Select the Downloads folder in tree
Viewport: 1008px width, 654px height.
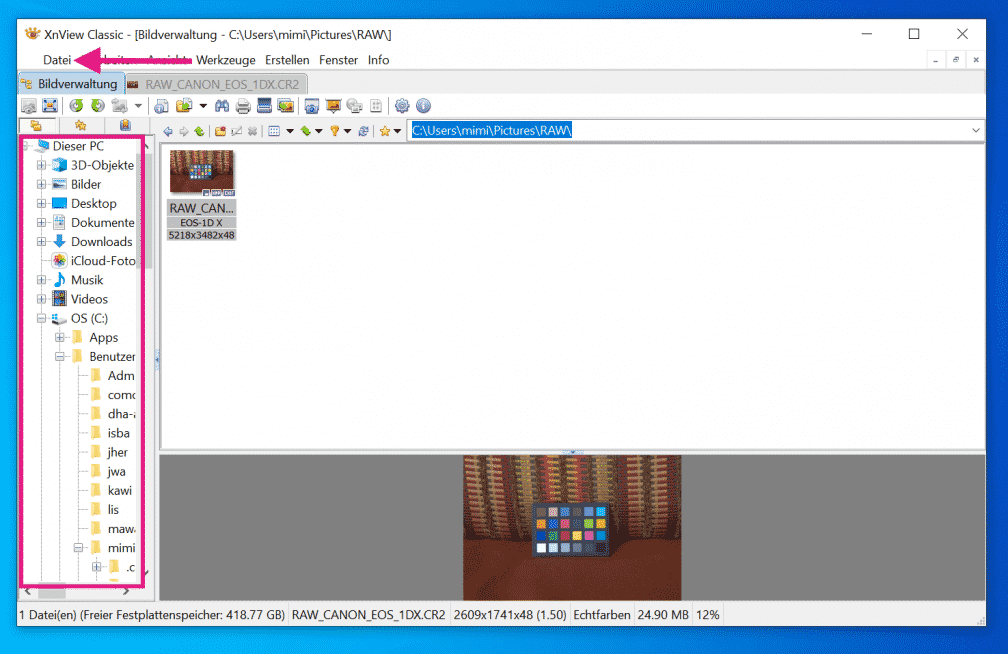pyautogui.click(x=101, y=242)
